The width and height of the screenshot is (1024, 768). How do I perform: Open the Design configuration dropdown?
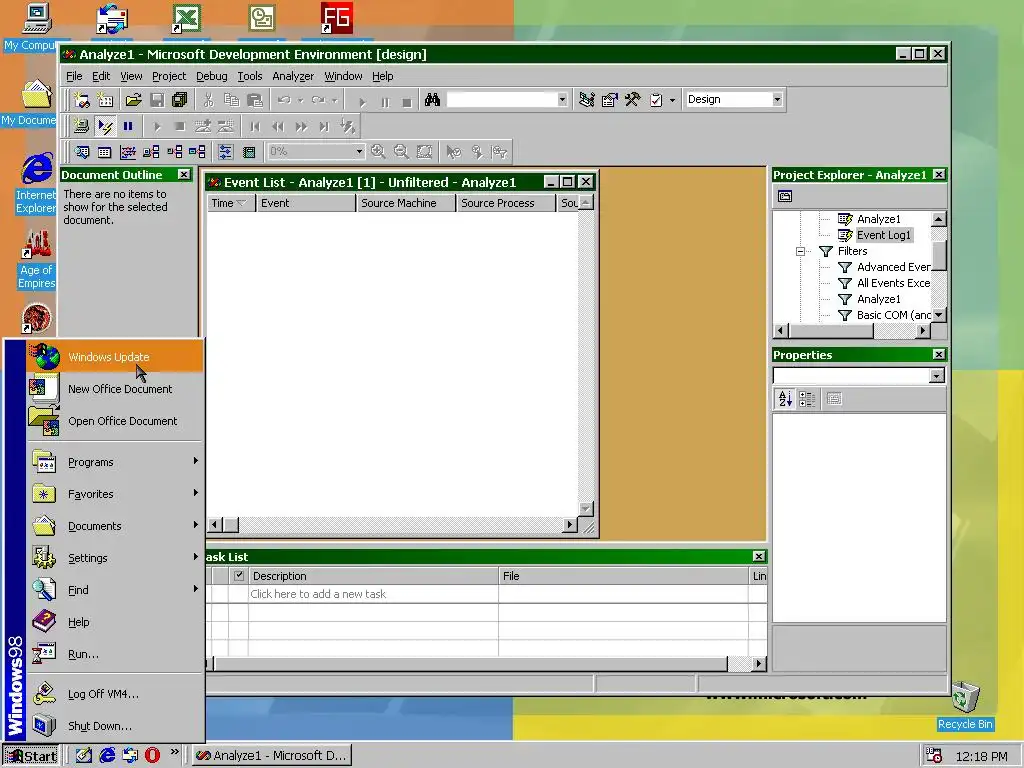(x=777, y=100)
